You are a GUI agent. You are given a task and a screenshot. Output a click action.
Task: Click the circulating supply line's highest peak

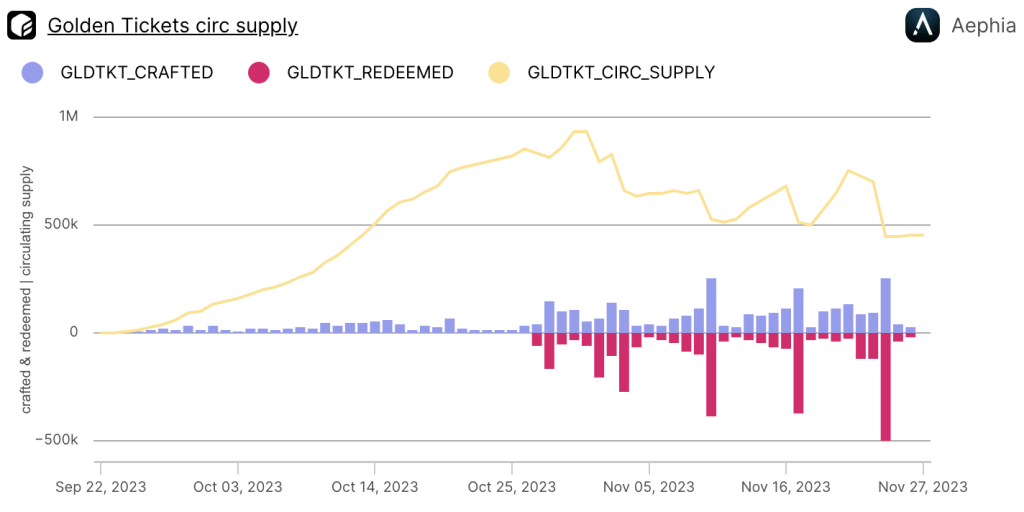(x=579, y=131)
